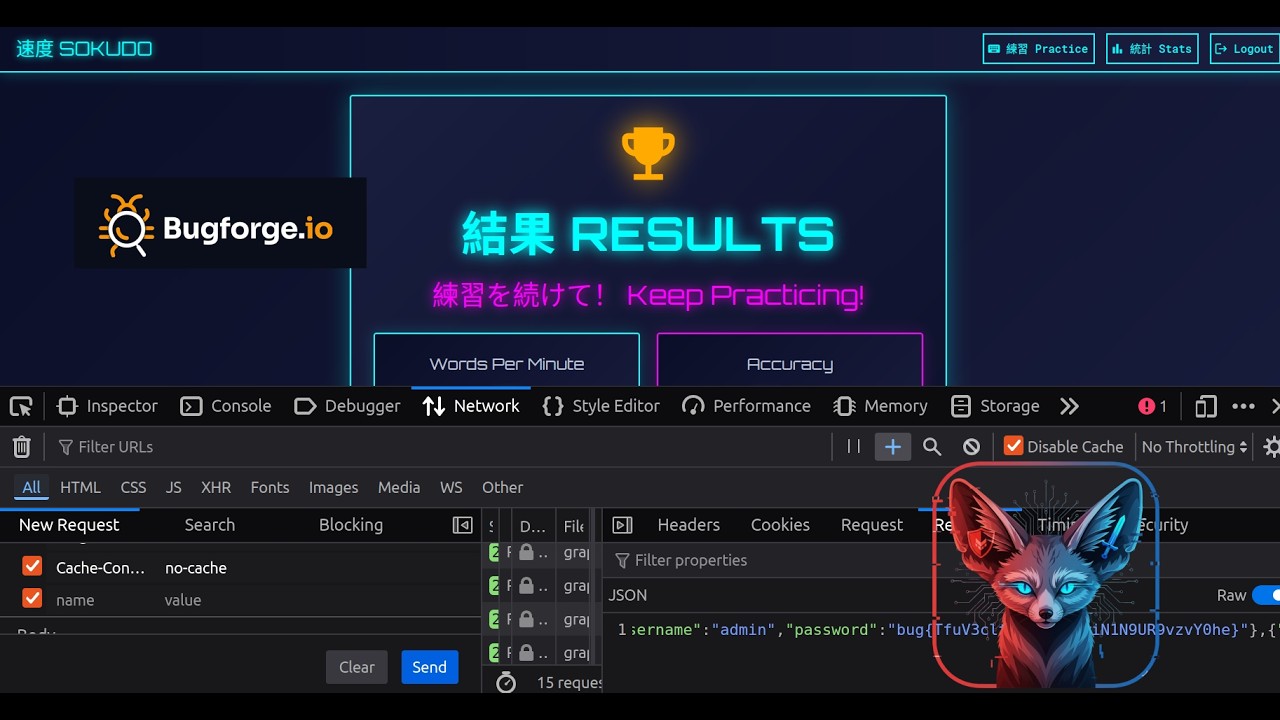
Task: Uncheck the Disable Cache checkbox
Action: click(1014, 446)
